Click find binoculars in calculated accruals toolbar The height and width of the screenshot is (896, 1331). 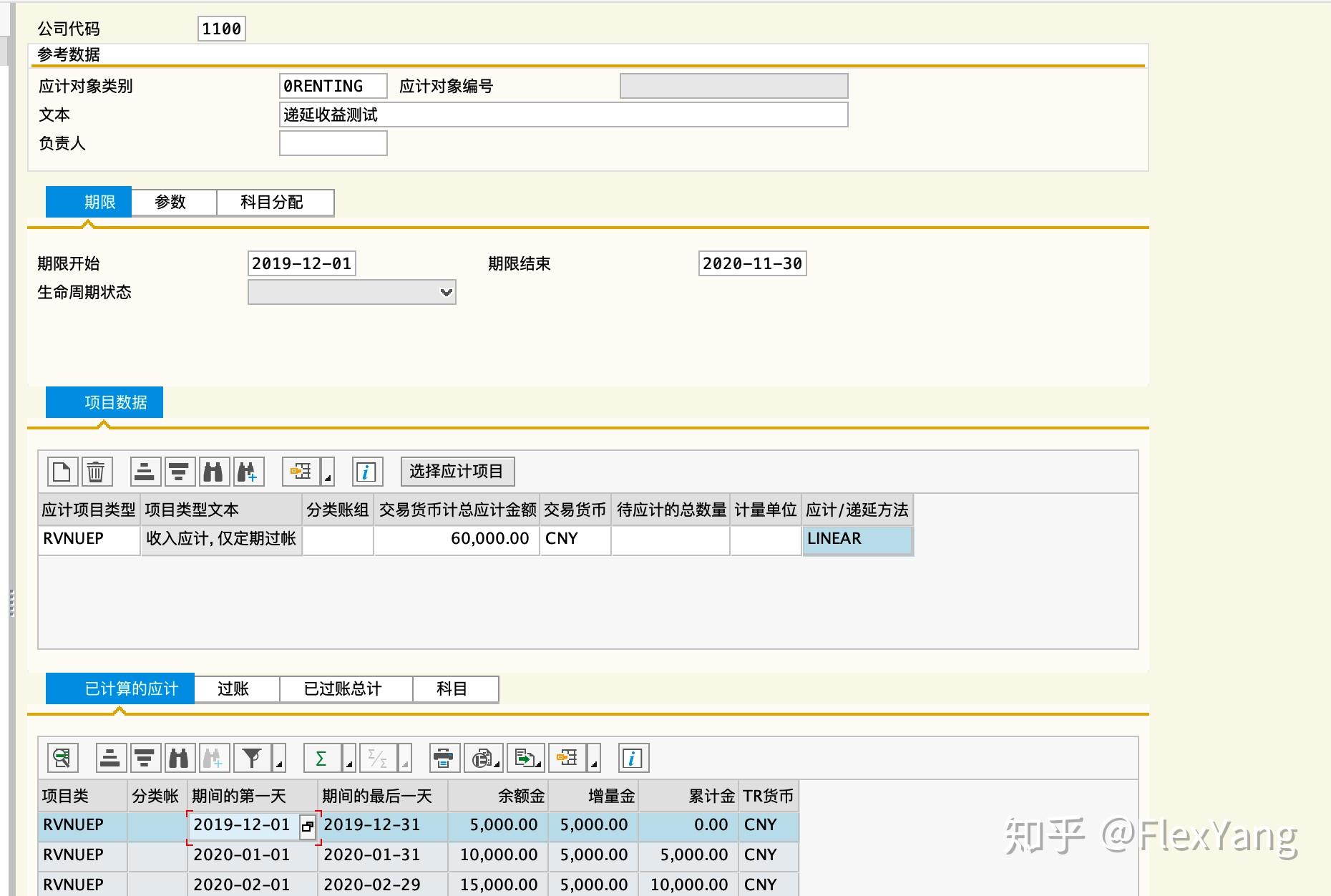tap(179, 758)
